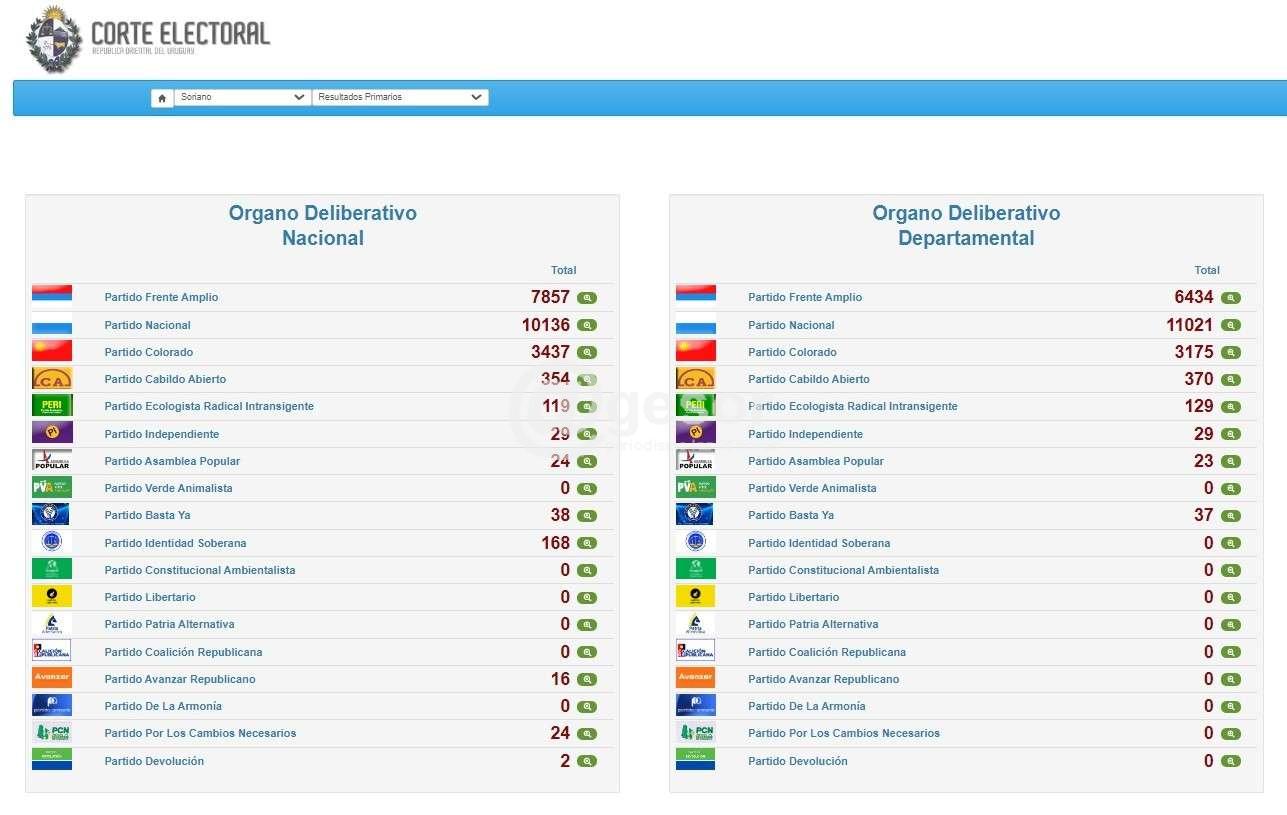Click the Partido Nacional flag in Nacional panel
The width and height of the screenshot is (1287, 815).
52,324
